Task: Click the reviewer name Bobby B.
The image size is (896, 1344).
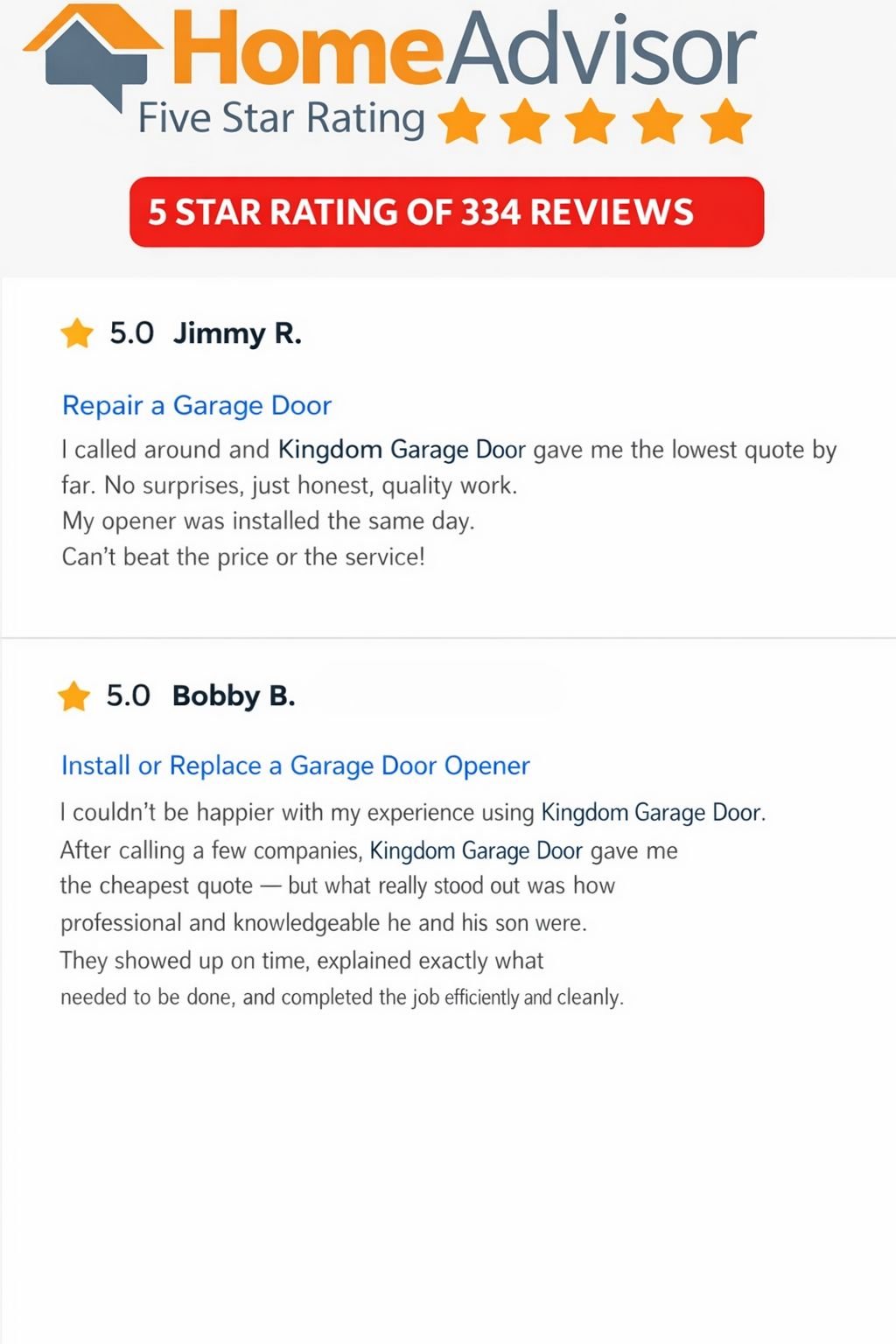Action: (x=234, y=696)
